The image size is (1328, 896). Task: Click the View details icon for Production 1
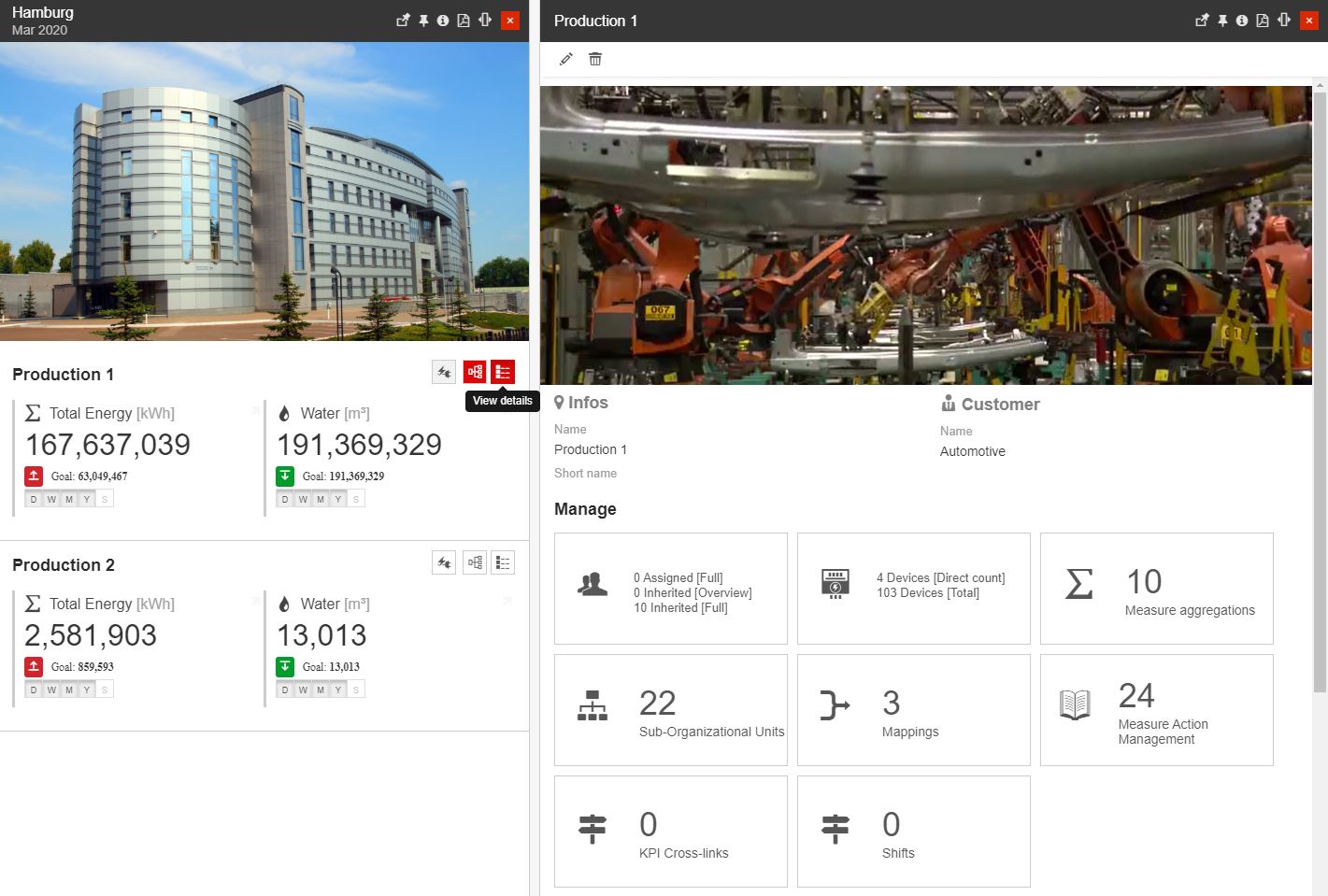point(503,372)
